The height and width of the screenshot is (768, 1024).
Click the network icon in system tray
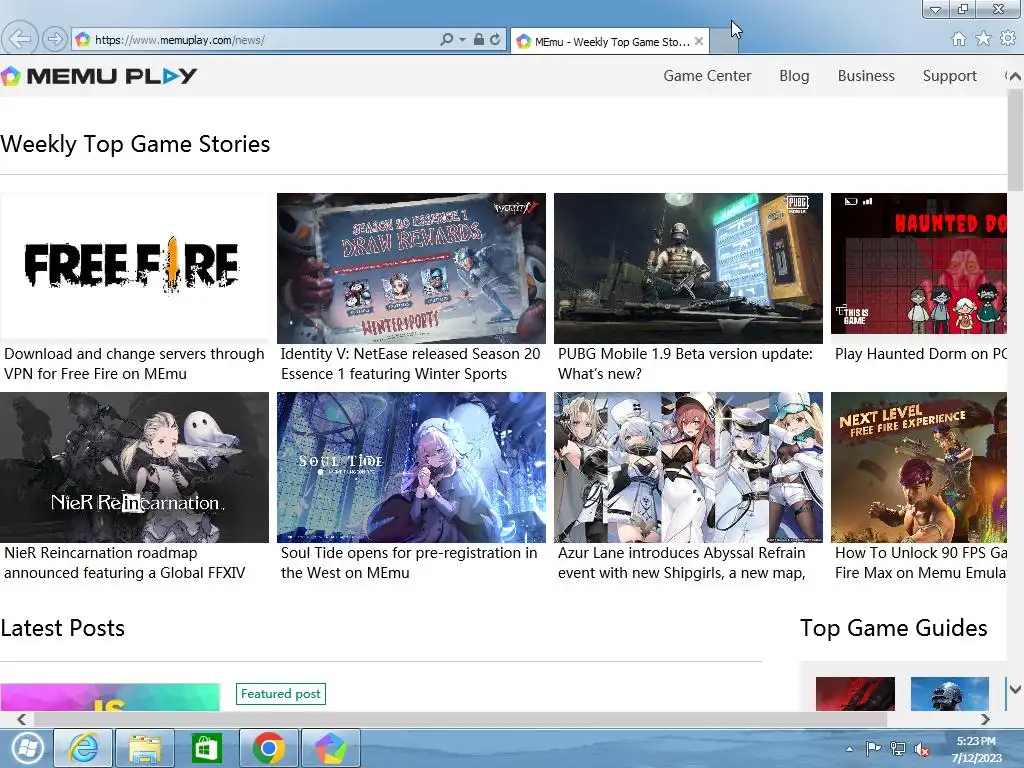pyautogui.click(x=898, y=749)
